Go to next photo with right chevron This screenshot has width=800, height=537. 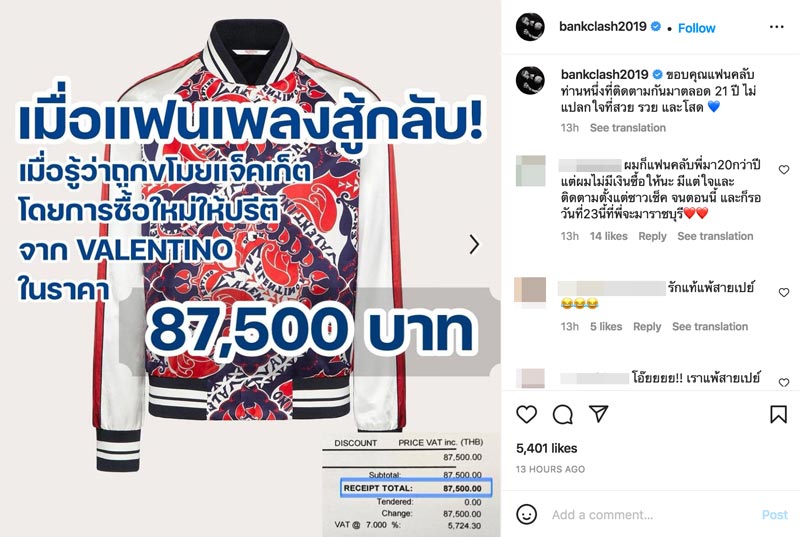click(474, 244)
